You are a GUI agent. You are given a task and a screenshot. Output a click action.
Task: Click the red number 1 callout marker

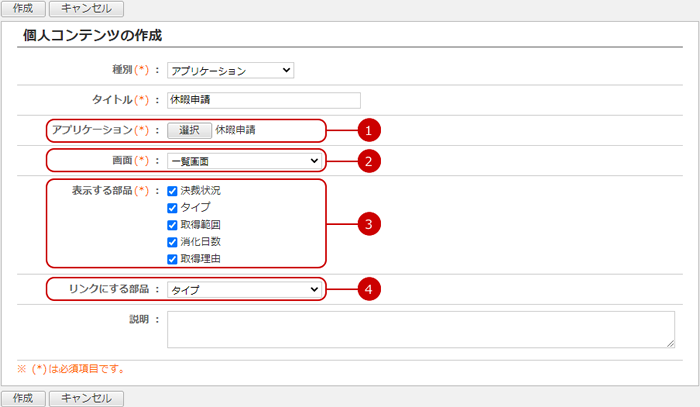click(x=370, y=130)
